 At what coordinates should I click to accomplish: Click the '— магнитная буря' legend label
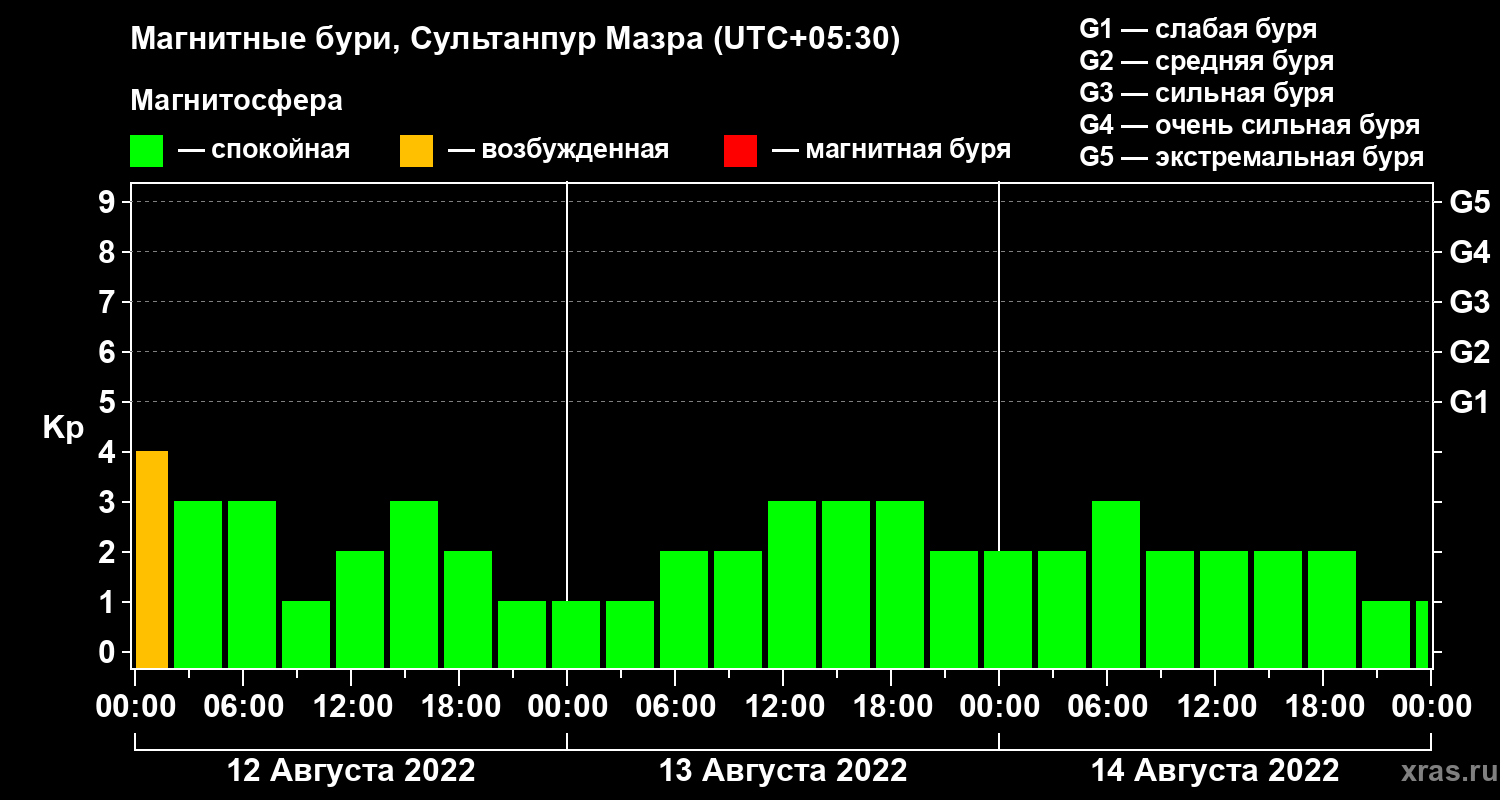[x=891, y=150]
